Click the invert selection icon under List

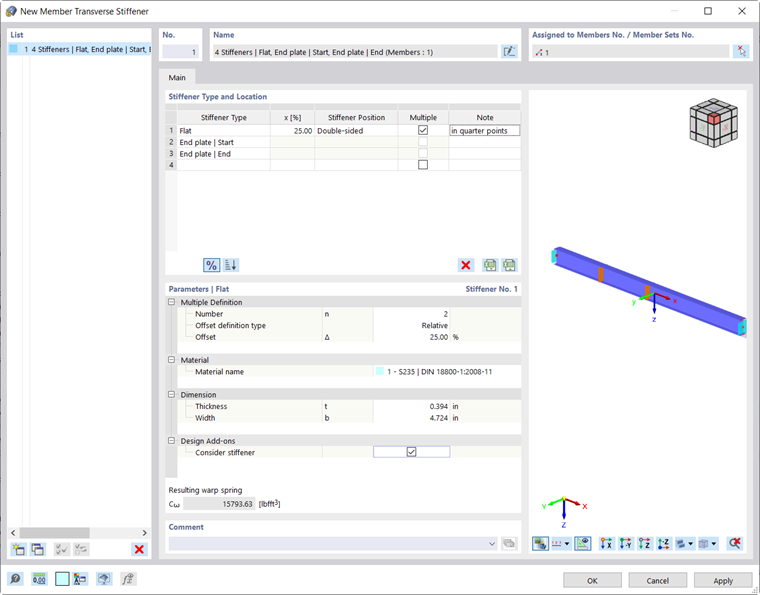tap(81, 549)
